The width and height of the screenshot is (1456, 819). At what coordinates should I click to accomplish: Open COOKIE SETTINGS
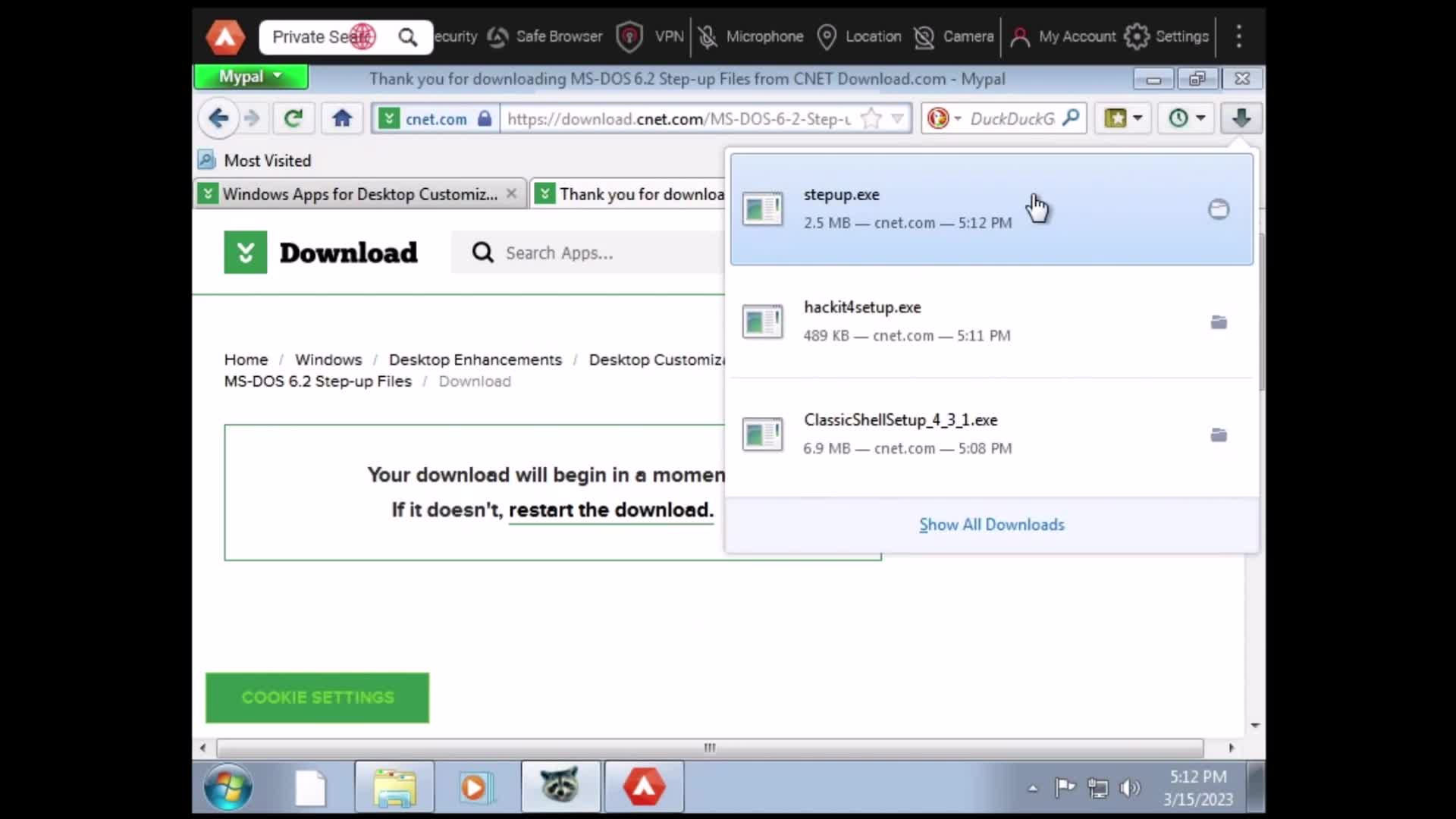point(317,698)
